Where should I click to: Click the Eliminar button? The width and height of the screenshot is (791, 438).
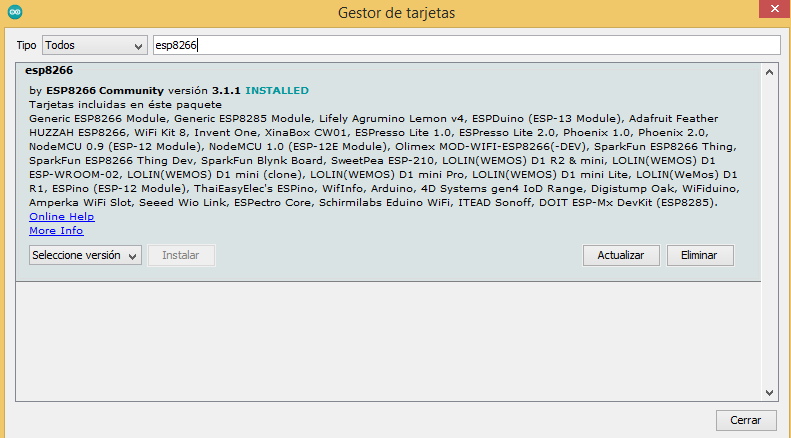pos(700,255)
